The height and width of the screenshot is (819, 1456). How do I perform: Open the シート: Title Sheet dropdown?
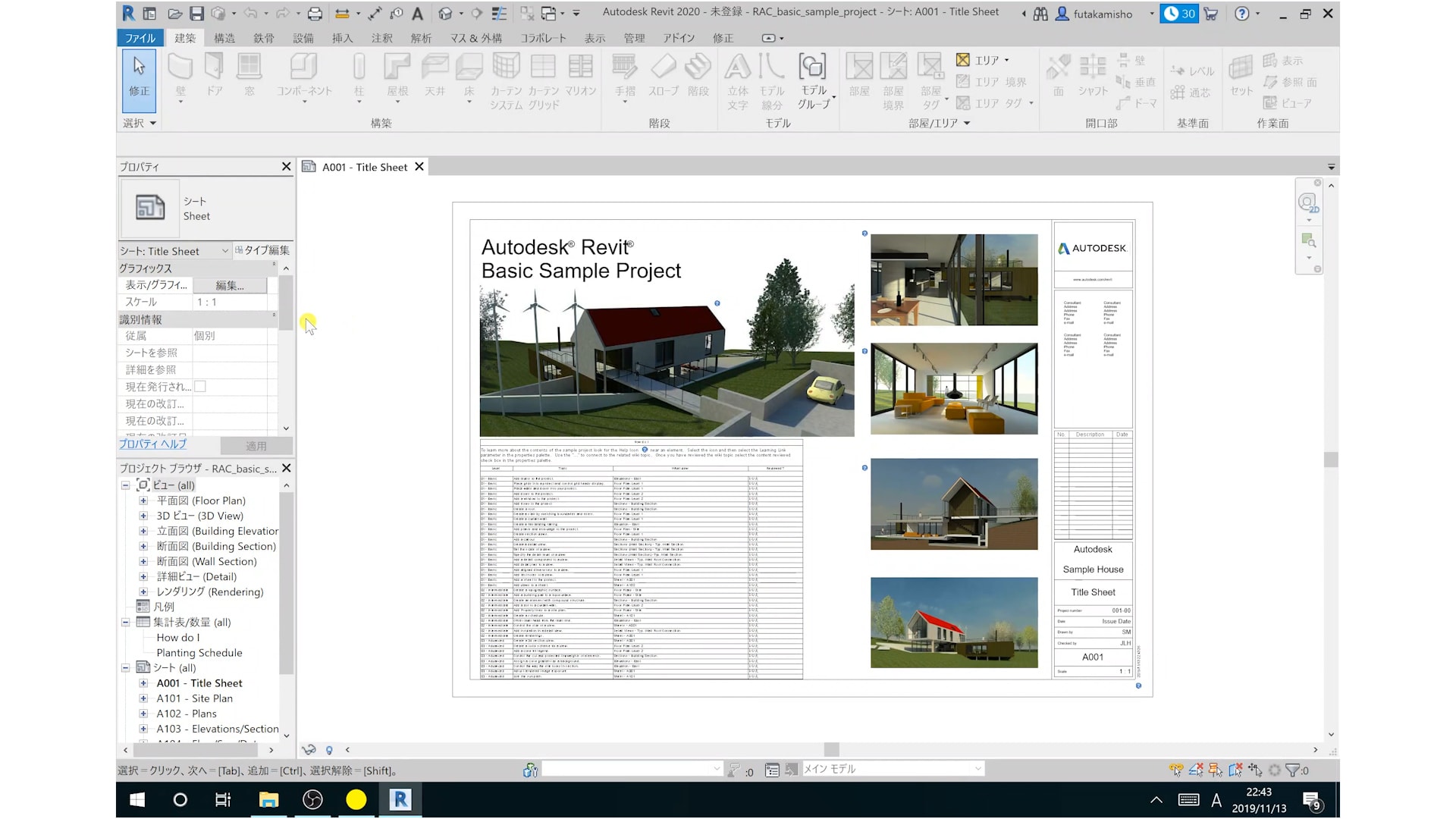[x=224, y=251]
